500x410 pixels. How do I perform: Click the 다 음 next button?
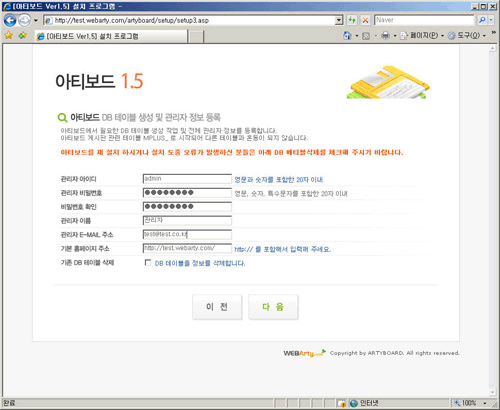(x=273, y=307)
